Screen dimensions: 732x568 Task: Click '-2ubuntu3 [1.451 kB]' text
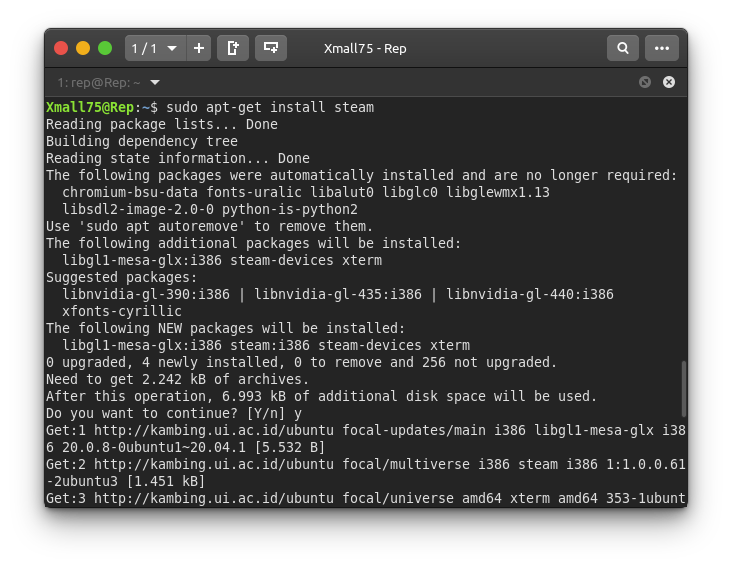[x=126, y=481]
